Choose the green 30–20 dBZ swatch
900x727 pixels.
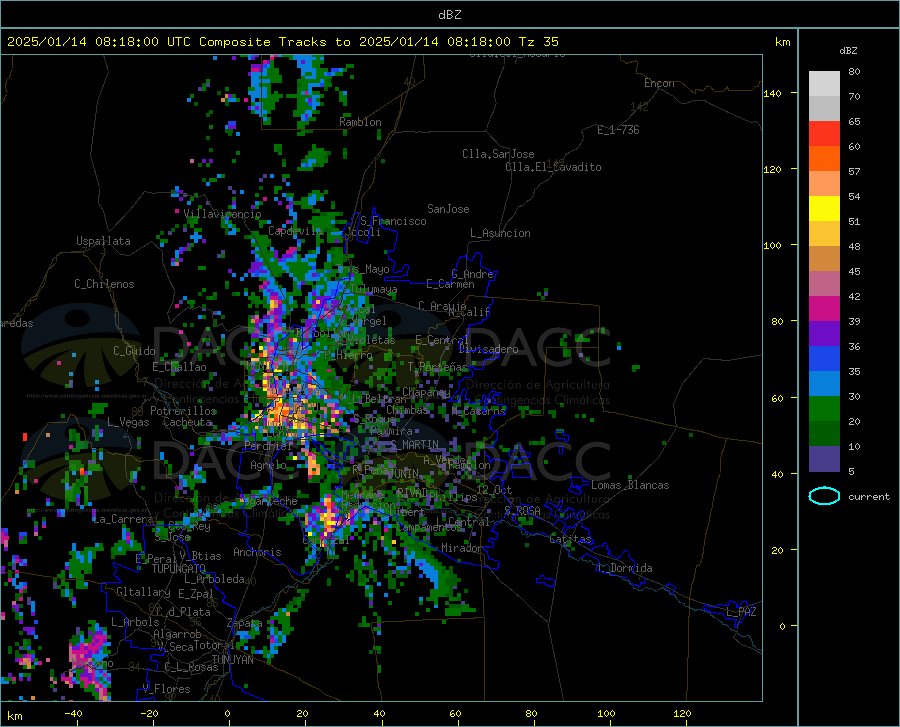pos(824,409)
